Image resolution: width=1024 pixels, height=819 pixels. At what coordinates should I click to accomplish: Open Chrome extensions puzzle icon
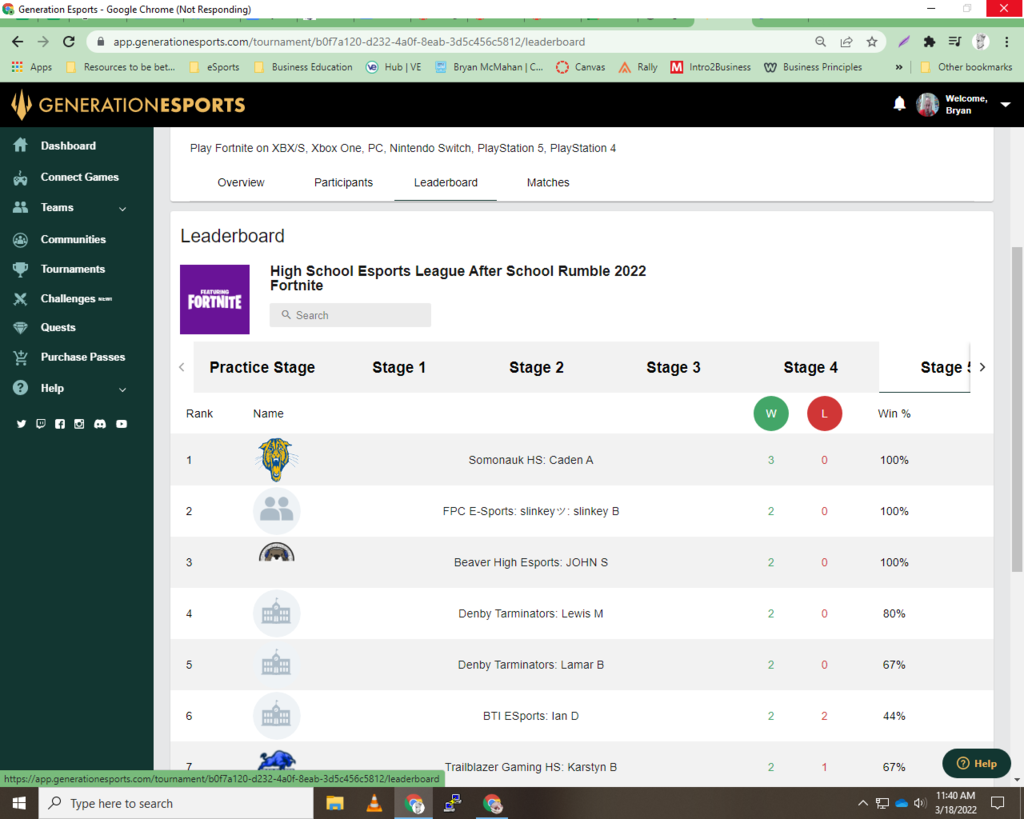[929, 42]
